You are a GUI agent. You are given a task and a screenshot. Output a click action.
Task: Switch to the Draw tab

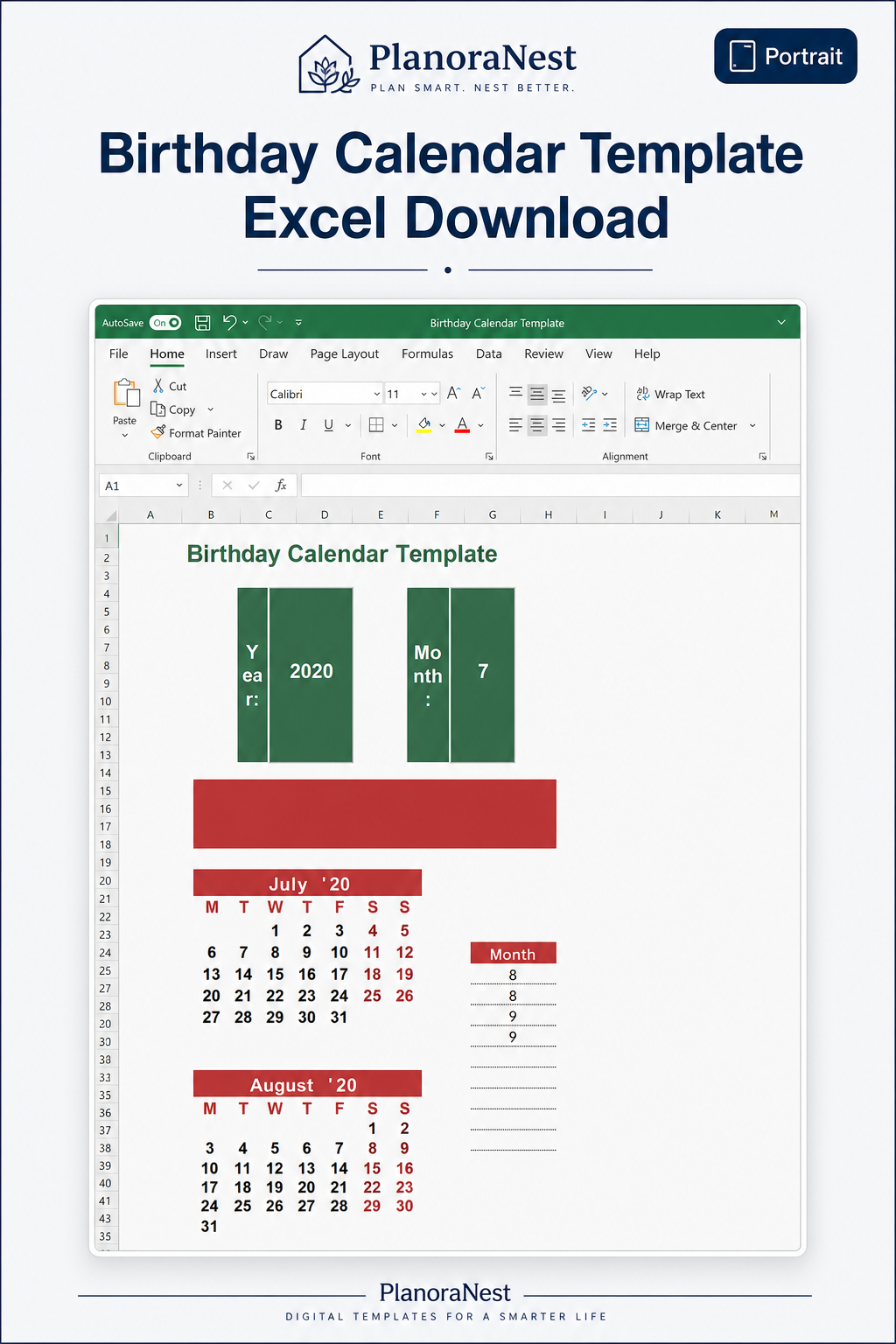click(x=274, y=354)
